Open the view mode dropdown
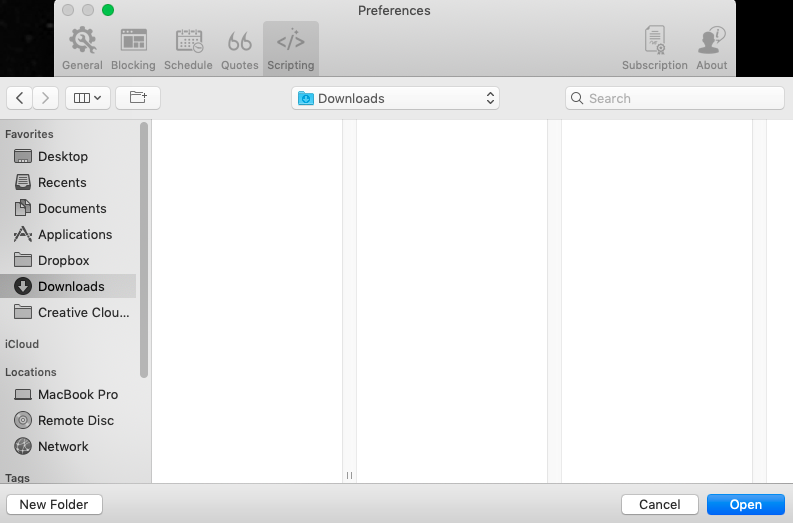The width and height of the screenshot is (793, 523). coord(87,98)
